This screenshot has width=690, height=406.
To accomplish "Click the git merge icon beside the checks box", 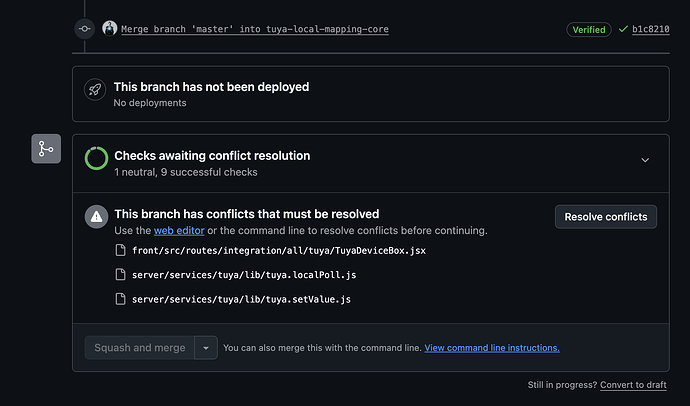I will 46,149.
